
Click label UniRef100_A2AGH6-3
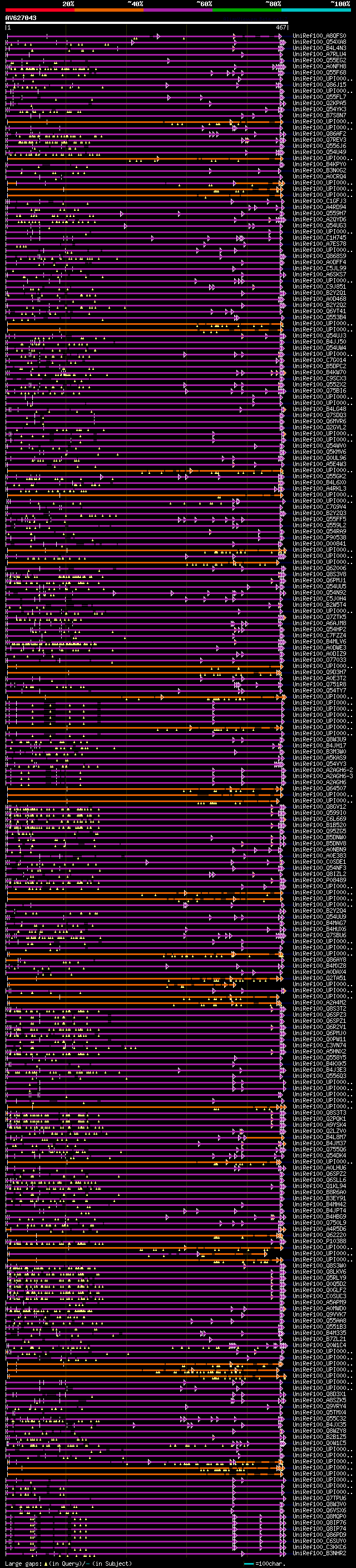click(x=323, y=776)
